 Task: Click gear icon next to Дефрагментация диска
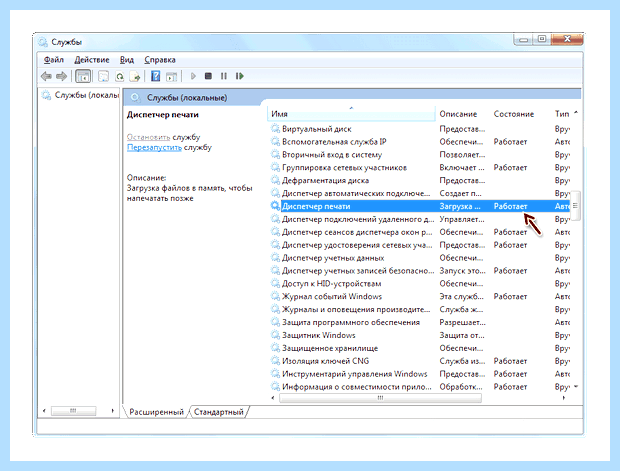[275, 180]
